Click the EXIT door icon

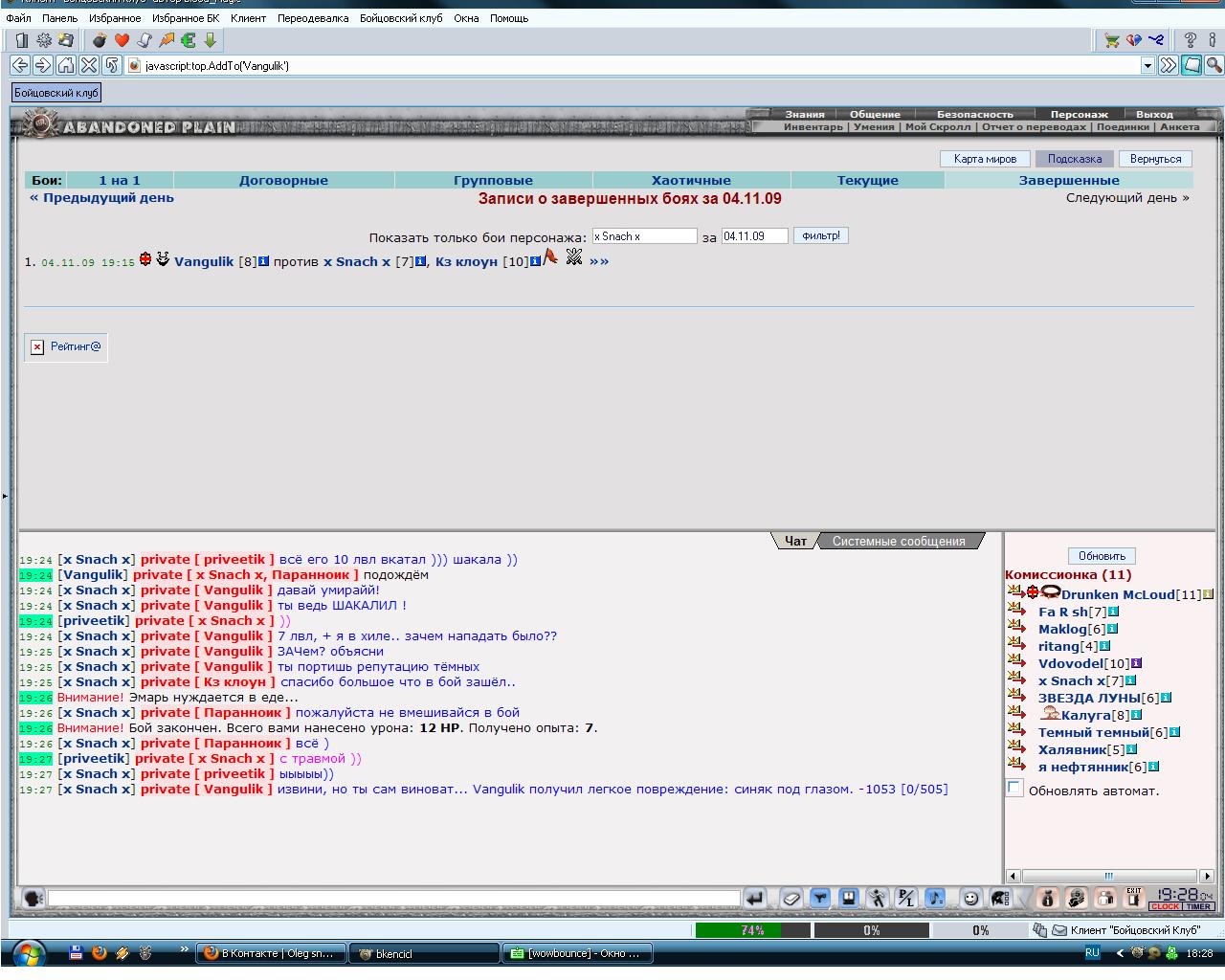(1134, 898)
